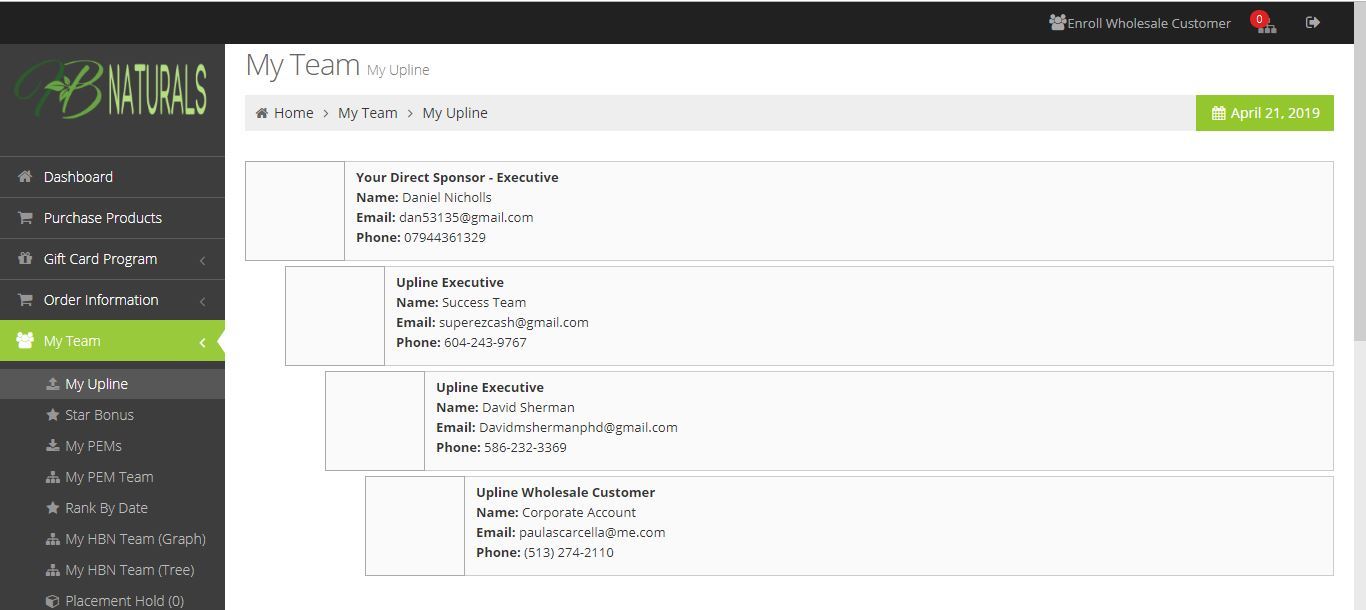Click the Star Bonus star icon

tap(53, 415)
